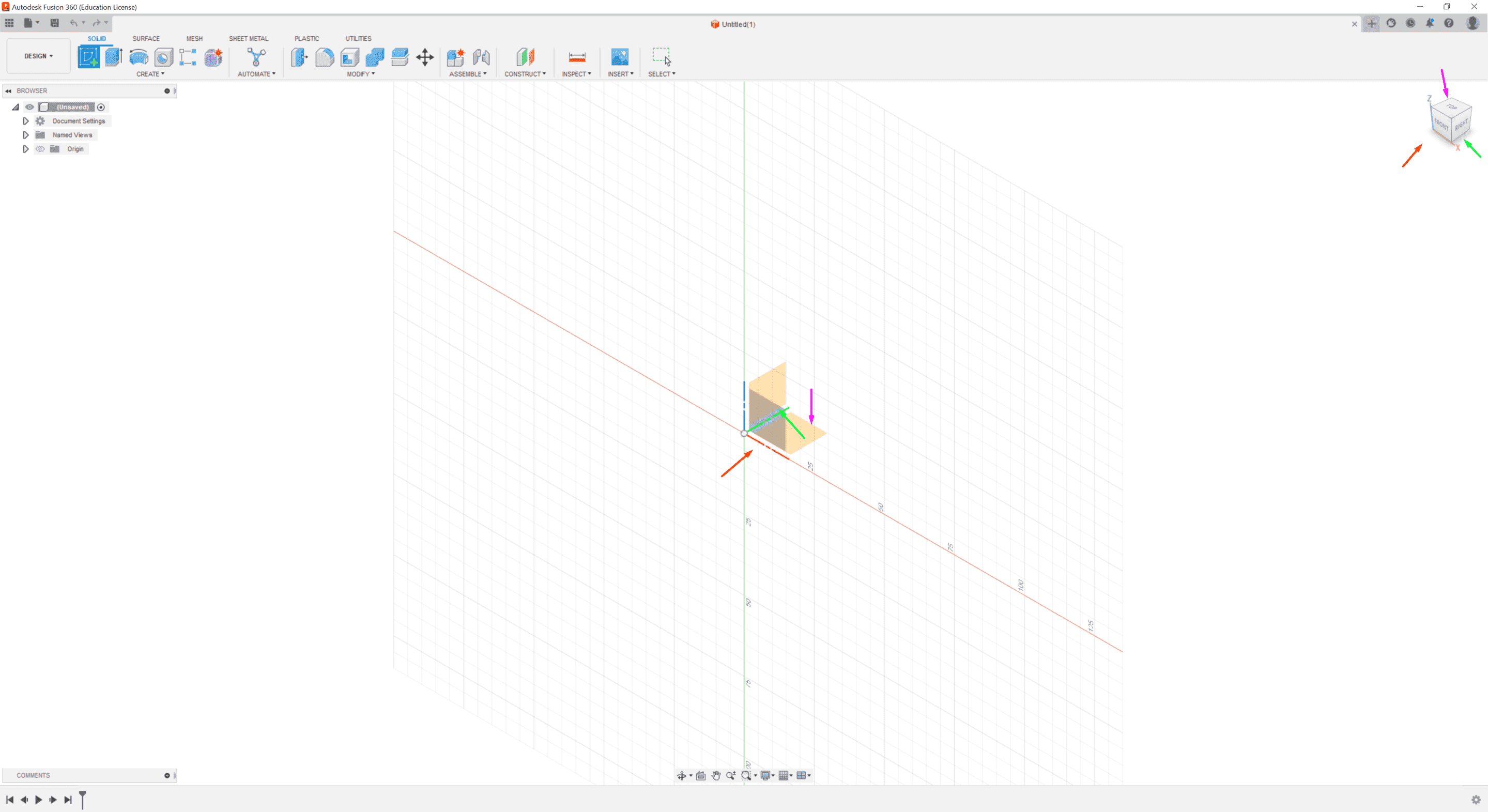
Task: Click the Extensions icon in top bar
Action: [1391, 23]
